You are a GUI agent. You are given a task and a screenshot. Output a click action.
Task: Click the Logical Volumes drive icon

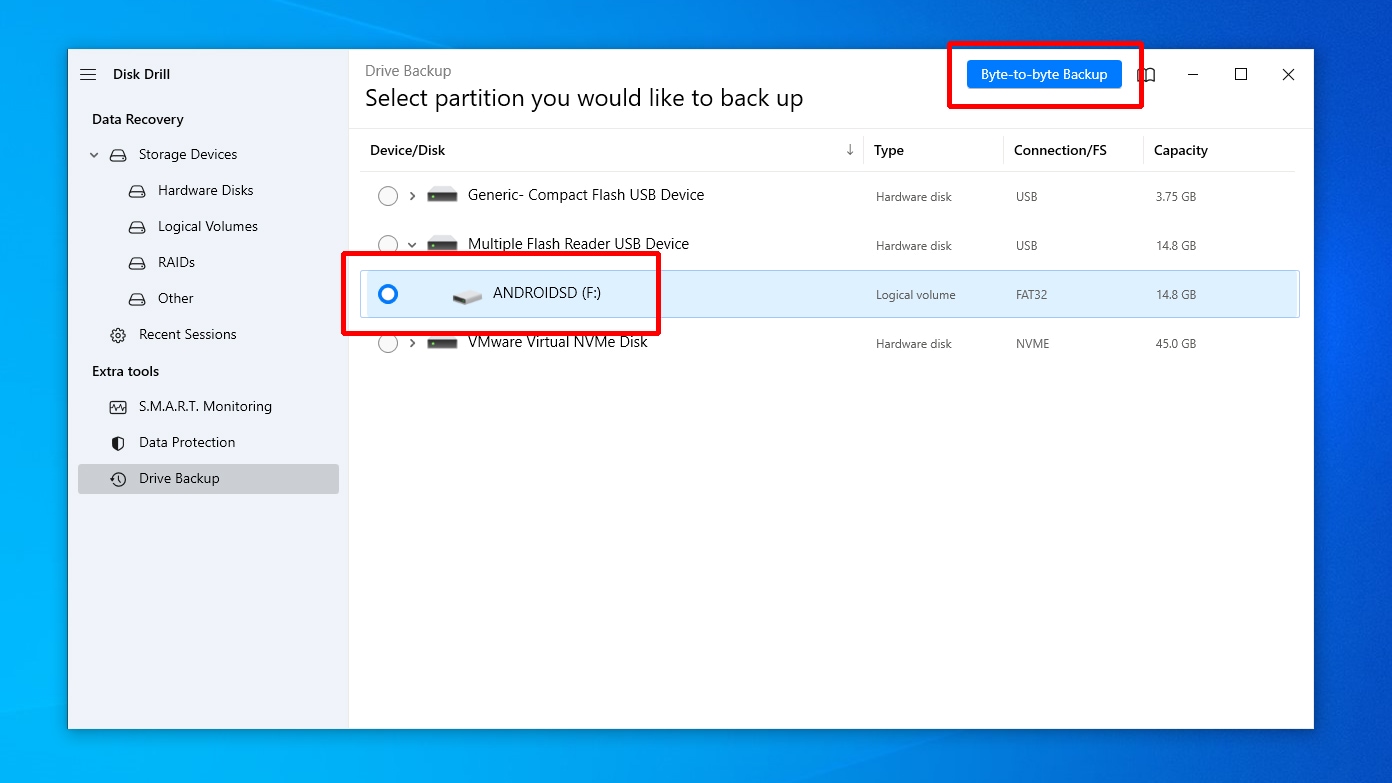pos(138,227)
